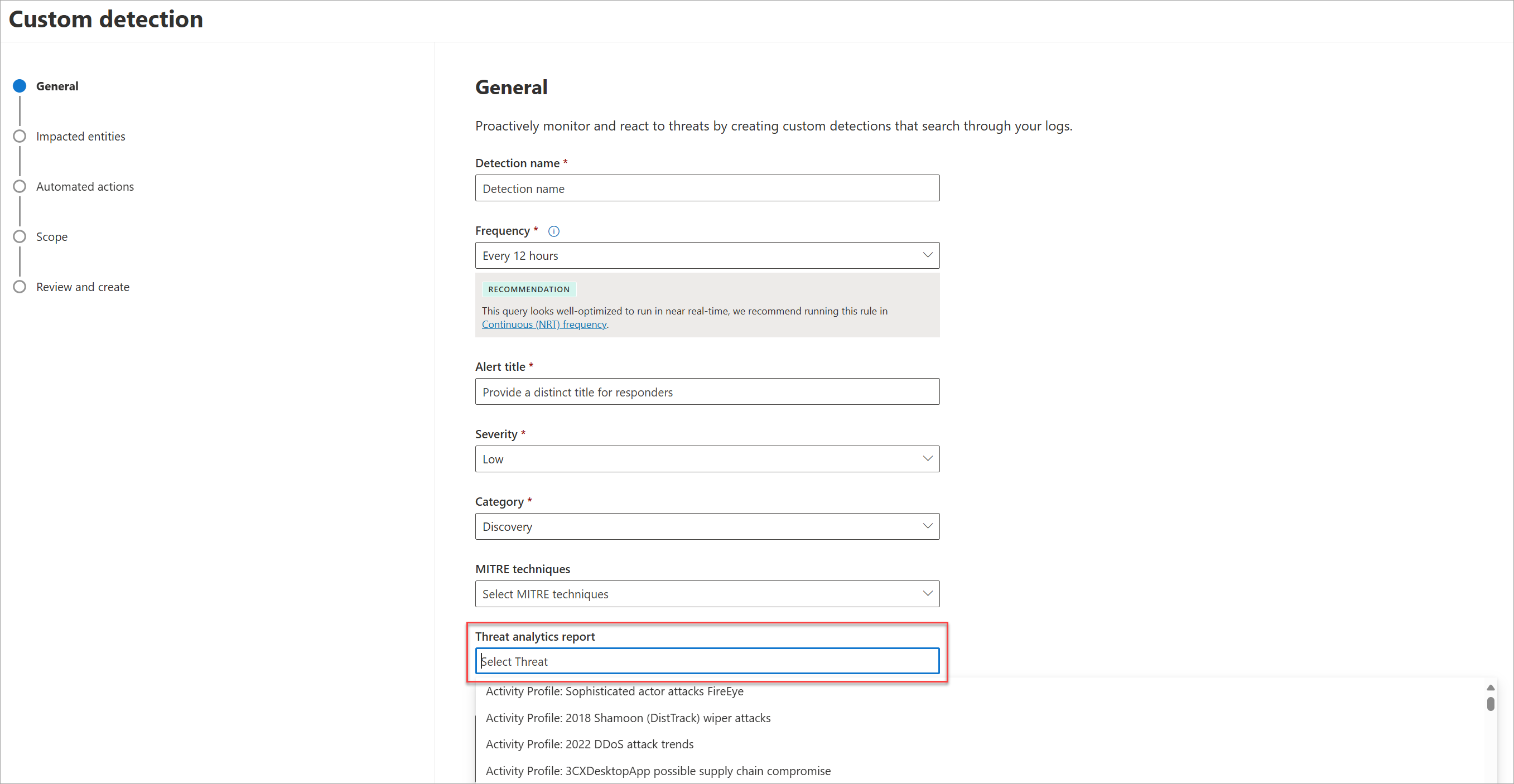Go to Review and create step
Image resolution: width=1514 pixels, height=784 pixels.
[83, 287]
